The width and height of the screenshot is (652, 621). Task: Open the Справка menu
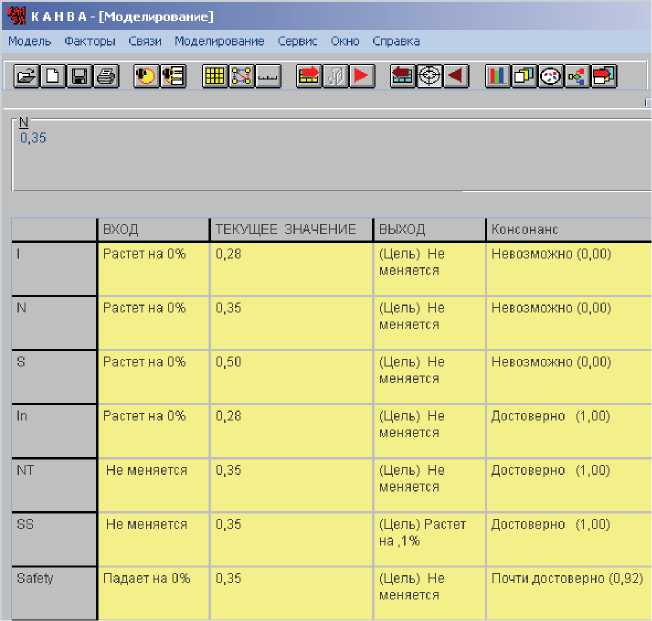pos(396,41)
